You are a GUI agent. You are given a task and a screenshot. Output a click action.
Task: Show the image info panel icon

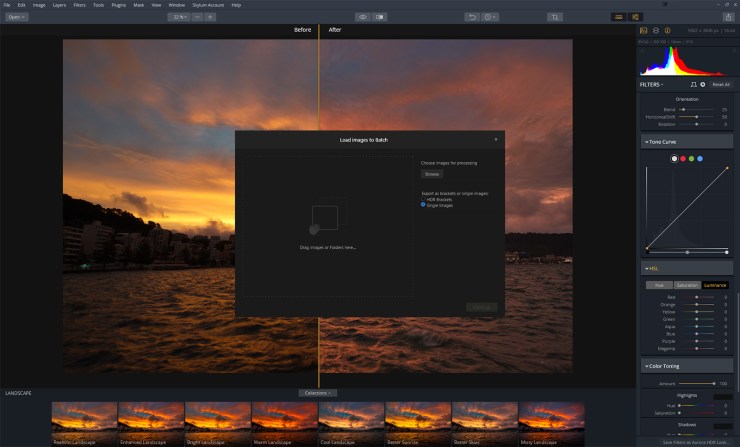coord(667,31)
